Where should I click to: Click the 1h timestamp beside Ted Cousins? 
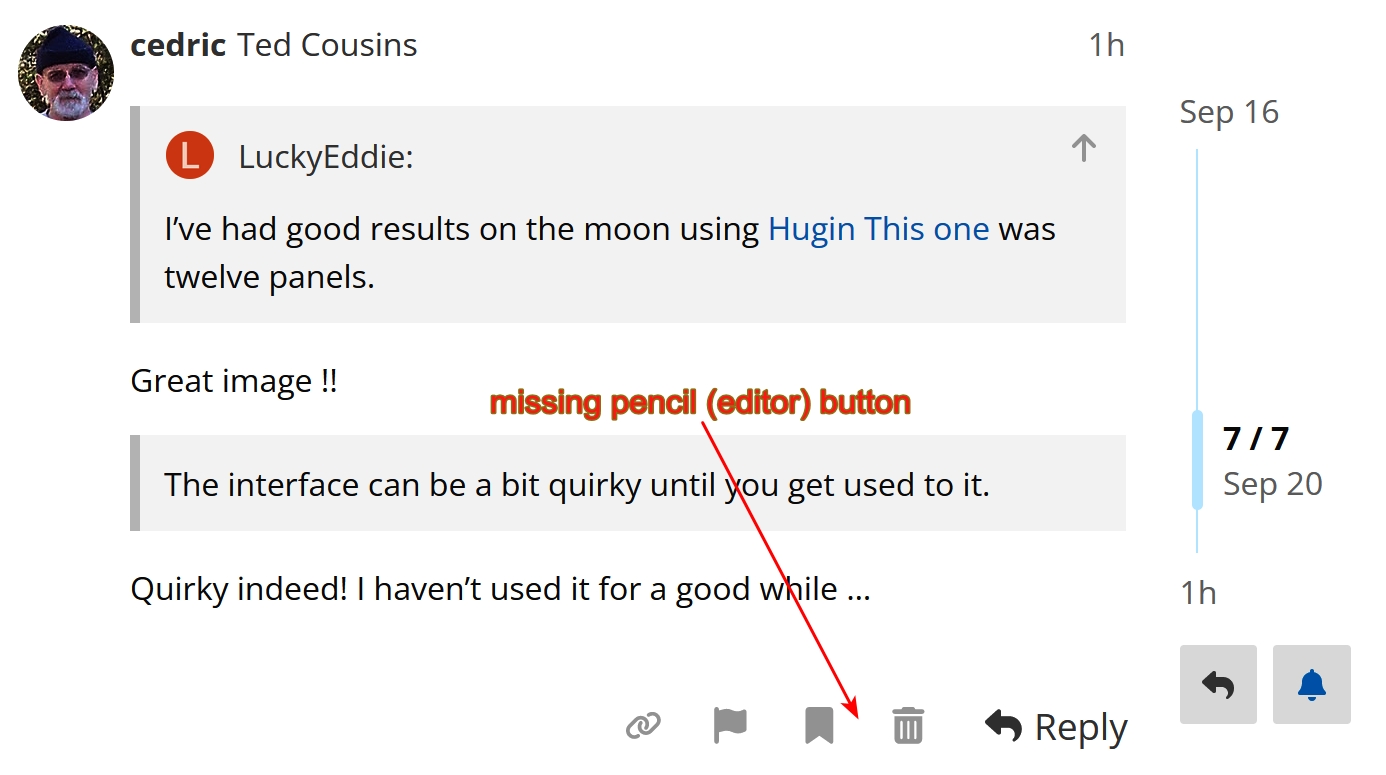pyautogui.click(x=1106, y=45)
